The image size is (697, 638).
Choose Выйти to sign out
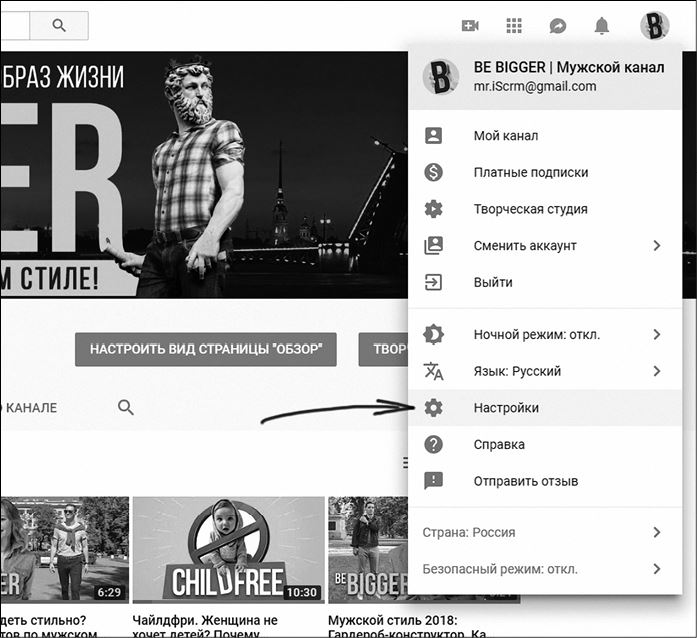(493, 282)
